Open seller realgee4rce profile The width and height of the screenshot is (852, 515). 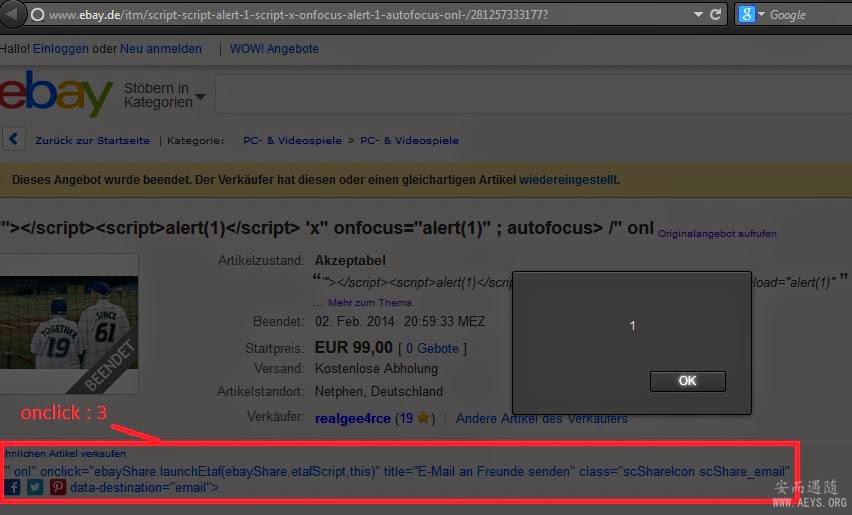(353, 418)
